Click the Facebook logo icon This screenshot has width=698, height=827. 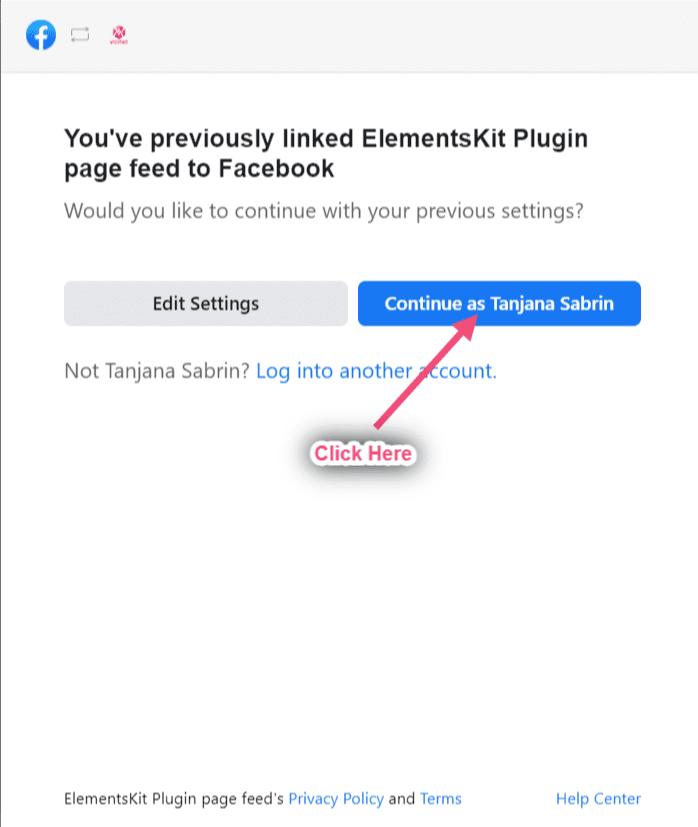[x=41, y=36]
